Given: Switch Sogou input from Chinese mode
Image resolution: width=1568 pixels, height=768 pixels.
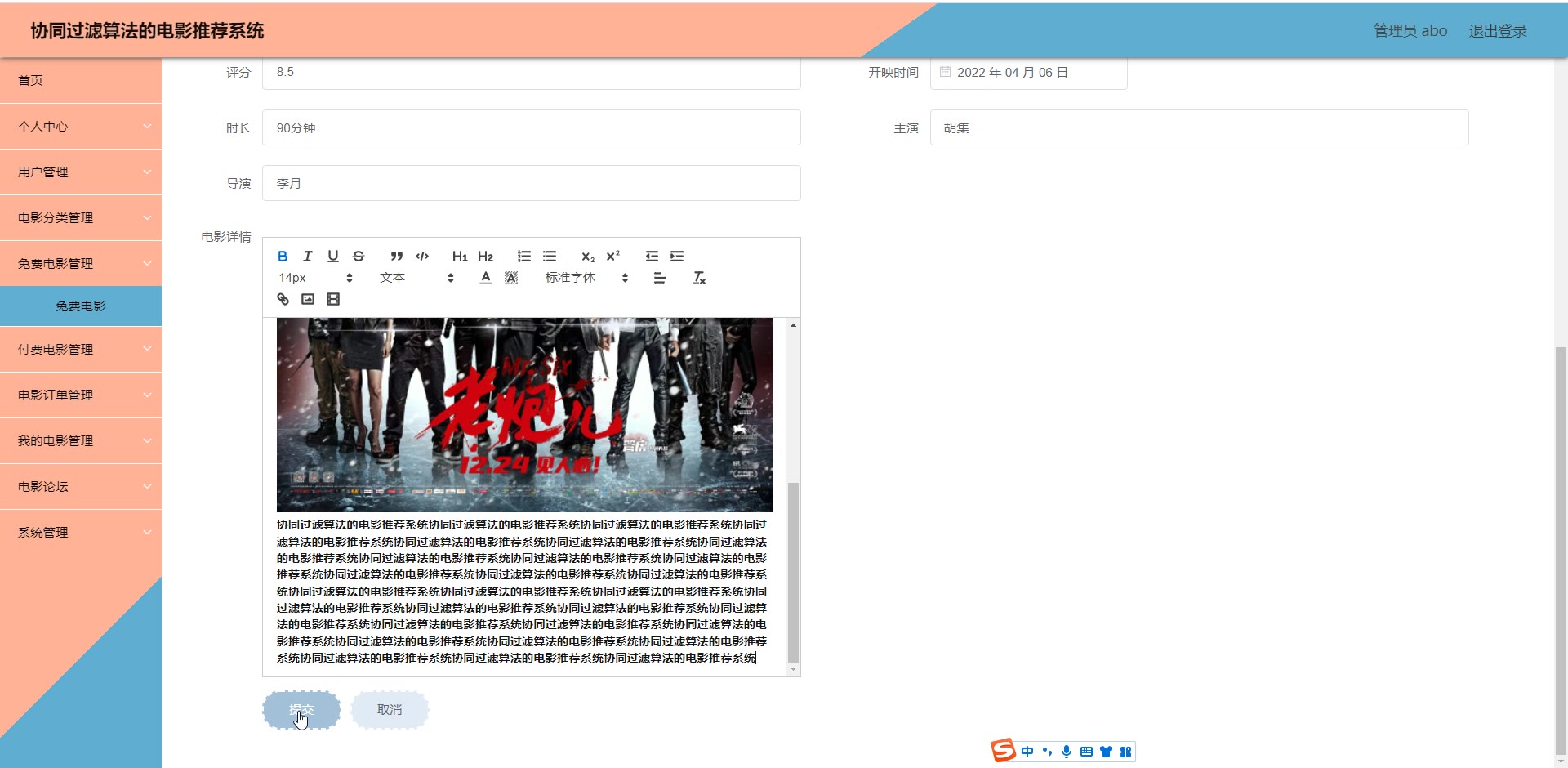Looking at the screenshot, I should 1027,752.
